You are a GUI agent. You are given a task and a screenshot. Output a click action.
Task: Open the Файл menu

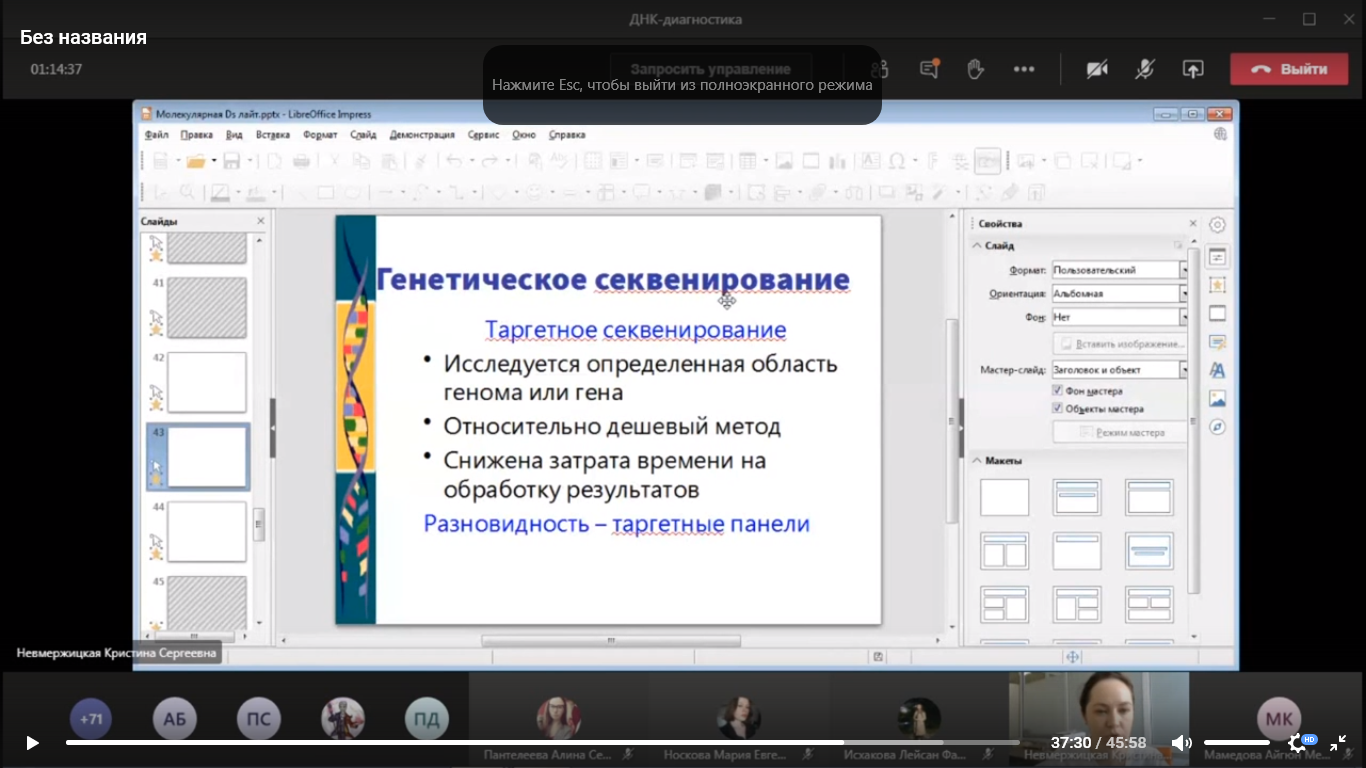pyautogui.click(x=156, y=134)
